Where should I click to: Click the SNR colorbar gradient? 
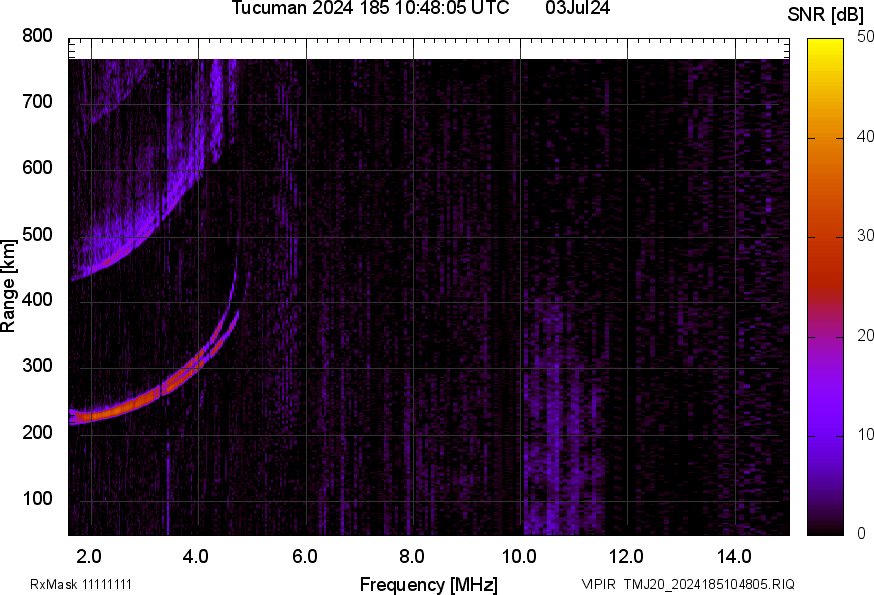826,287
